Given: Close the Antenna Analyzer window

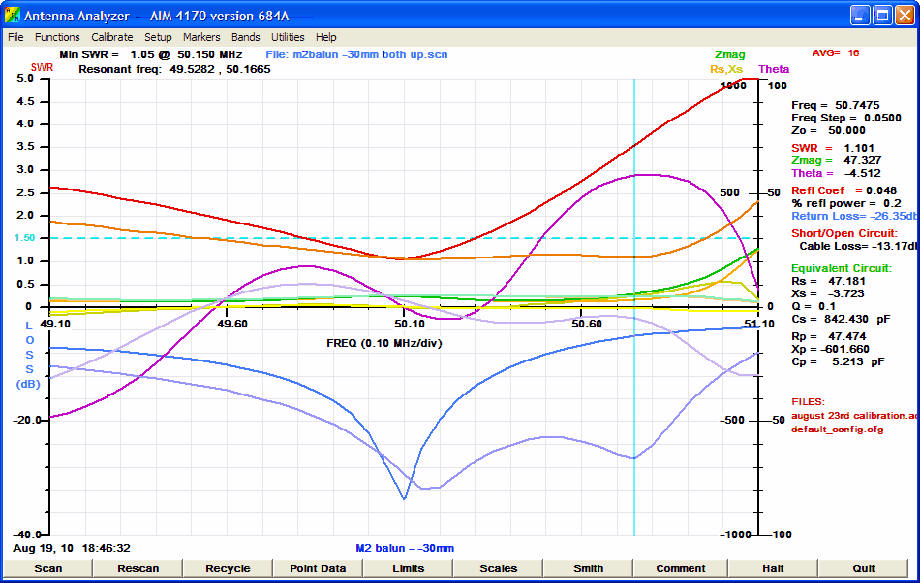Looking at the screenshot, I should pos(904,15).
